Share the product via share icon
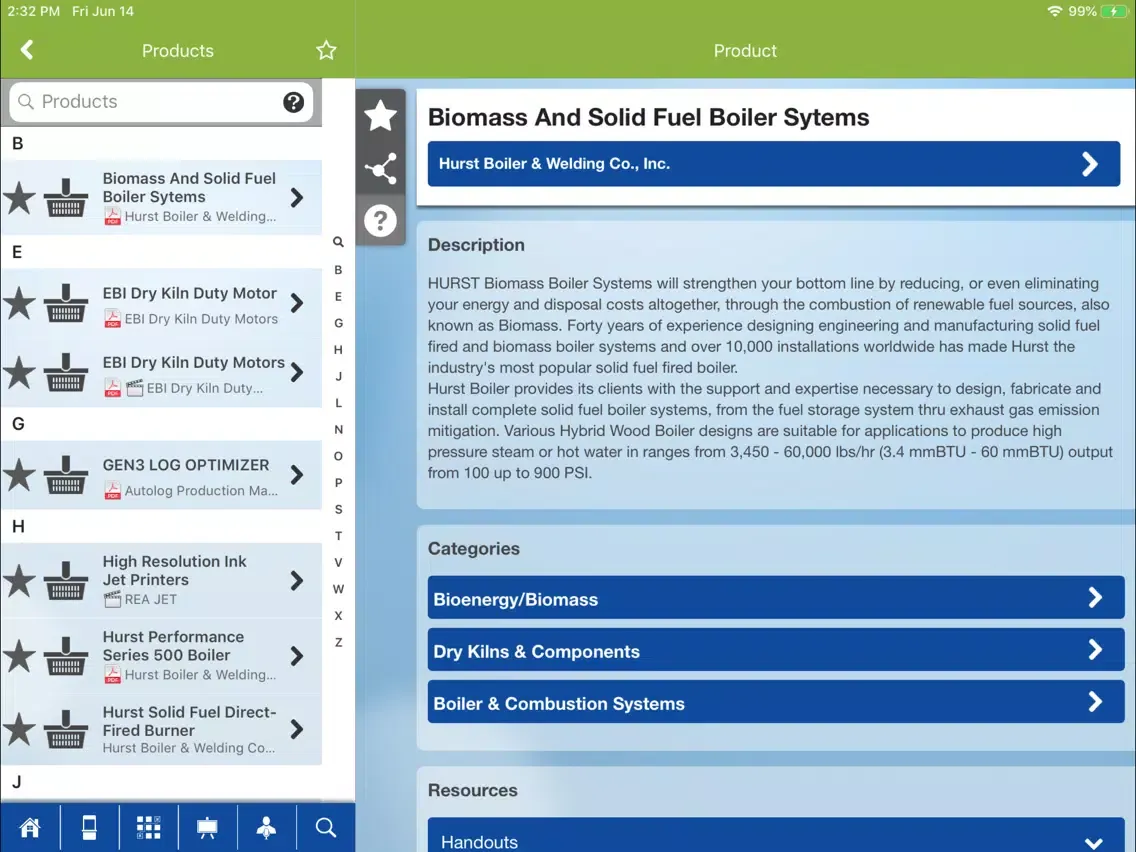 [380, 168]
